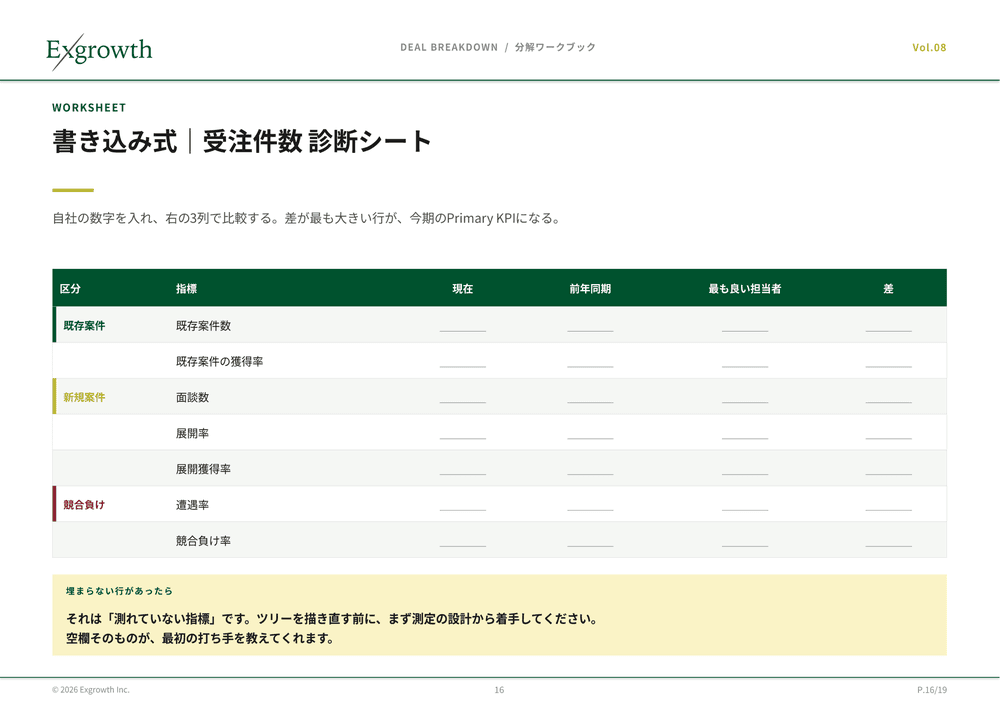Click the 現在 column header
Screen dimensions: 1000x708
coord(463,288)
